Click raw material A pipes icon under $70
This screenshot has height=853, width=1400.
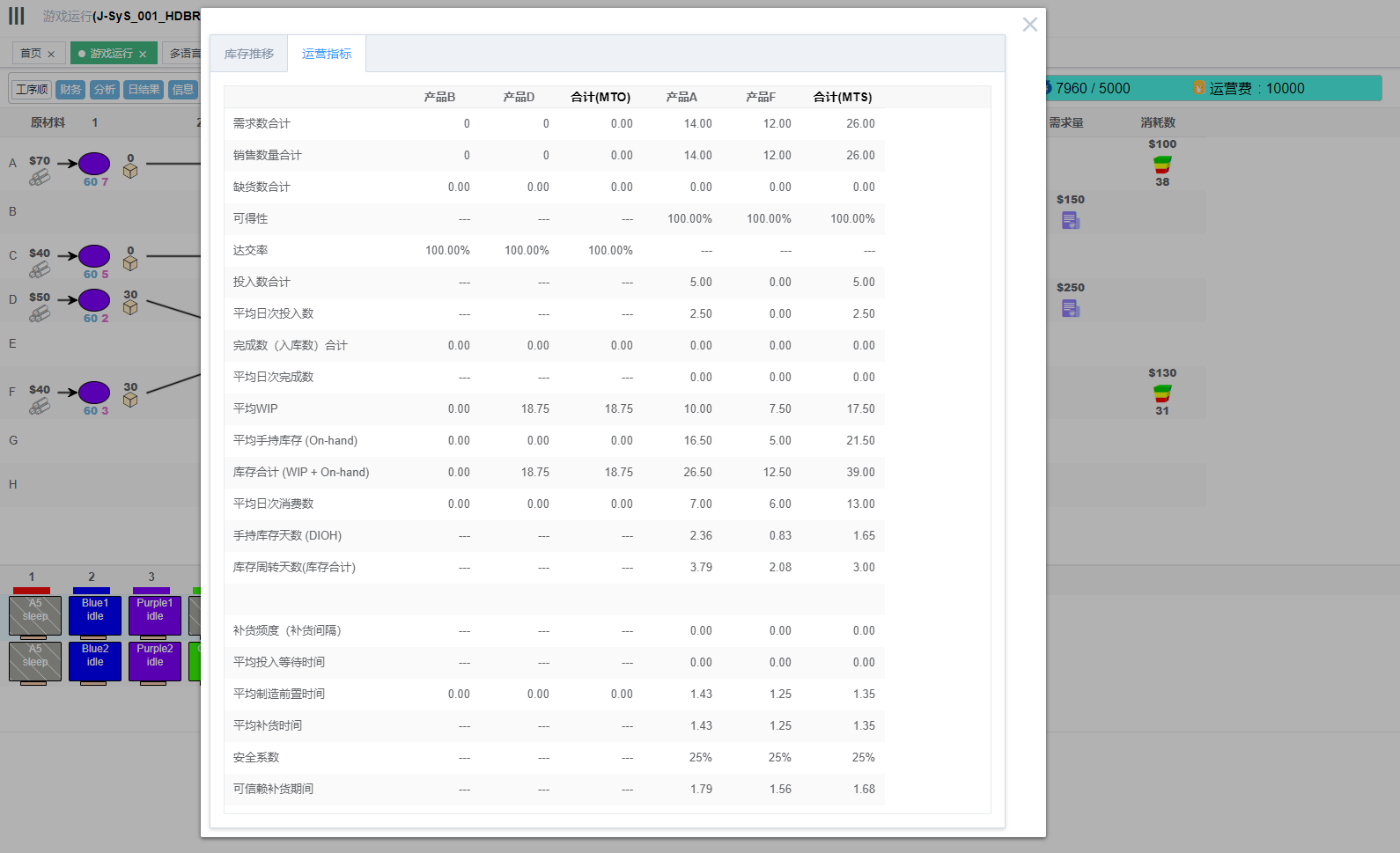click(40, 177)
